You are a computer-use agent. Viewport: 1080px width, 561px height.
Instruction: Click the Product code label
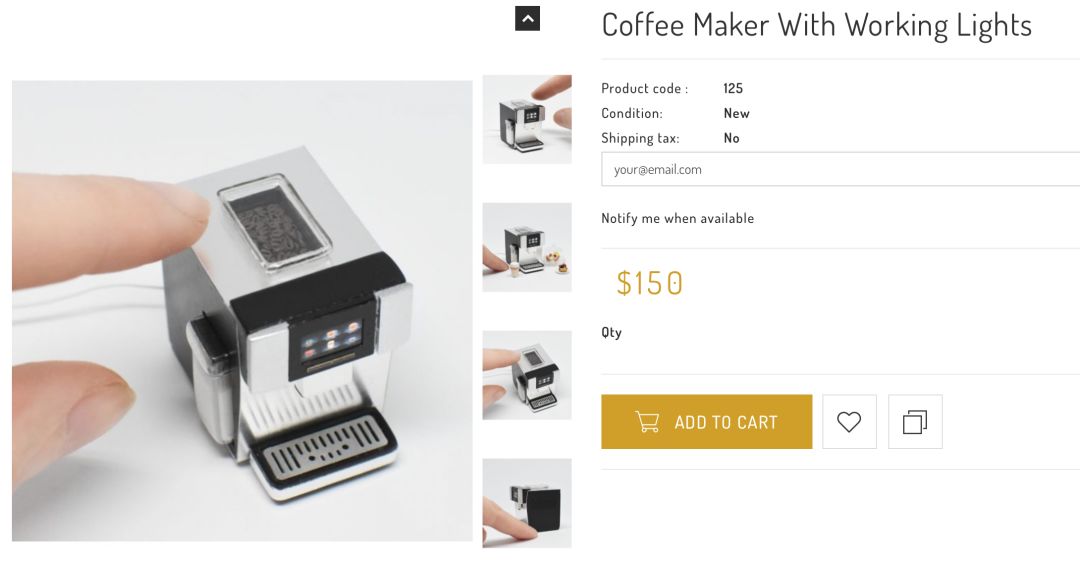click(644, 88)
